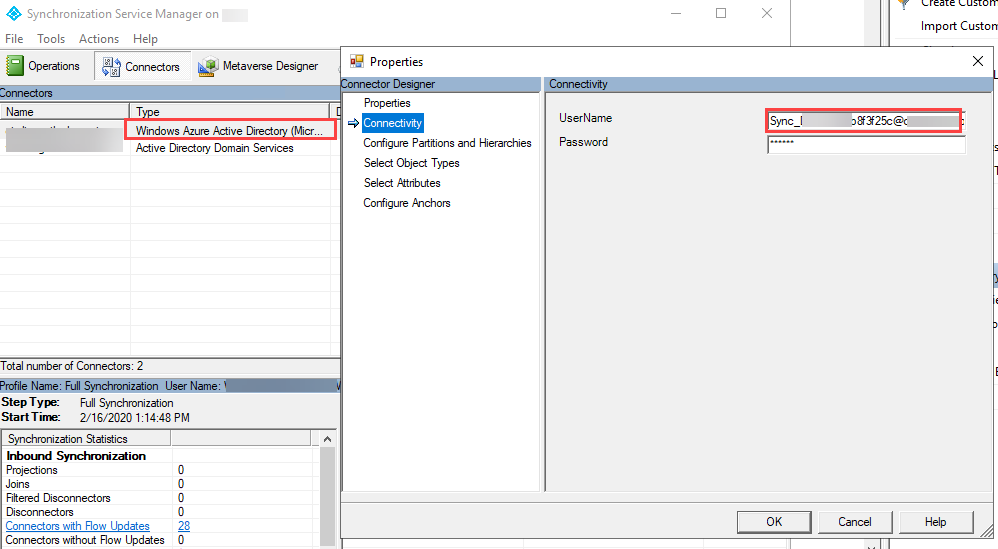Maximize the Synchronization Service Manager window
The height and width of the screenshot is (549, 998).
click(x=720, y=13)
